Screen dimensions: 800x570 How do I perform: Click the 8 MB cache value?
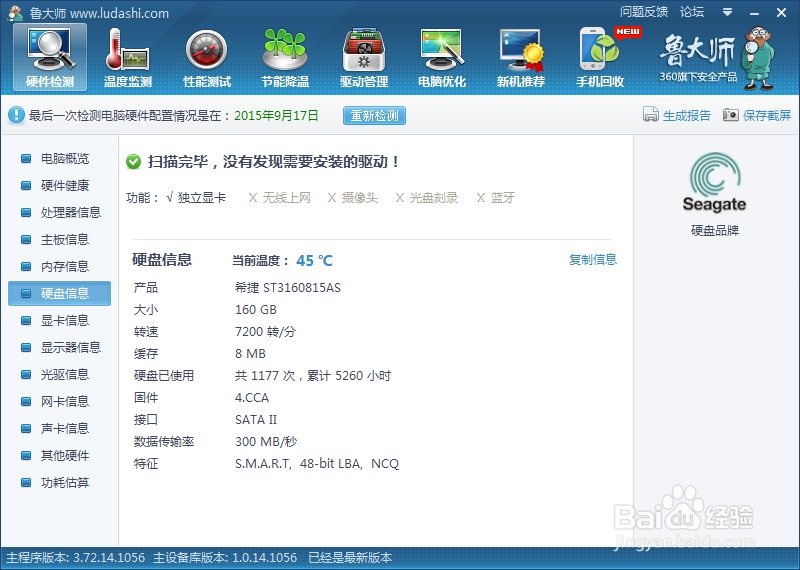(x=250, y=354)
